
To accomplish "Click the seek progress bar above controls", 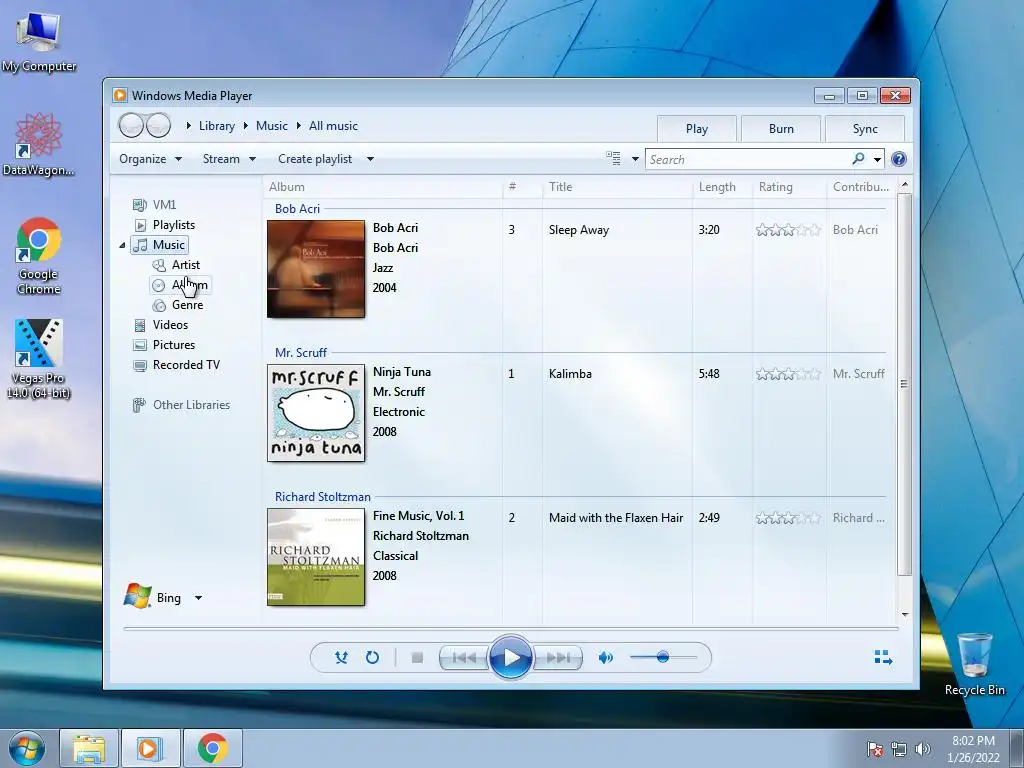I will pyautogui.click(x=511, y=628).
